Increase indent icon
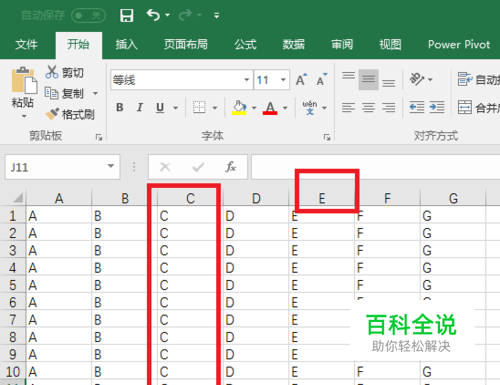This screenshot has height=385, width=500. pos(437,107)
